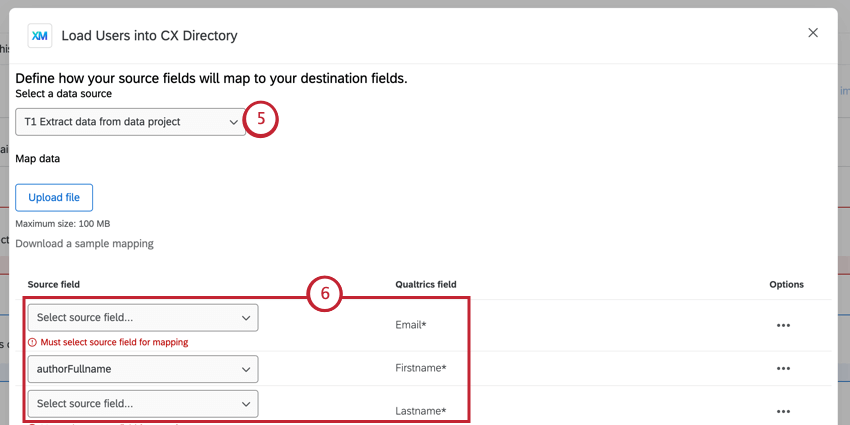Click the XM logo icon
The image size is (850, 425).
click(40, 36)
